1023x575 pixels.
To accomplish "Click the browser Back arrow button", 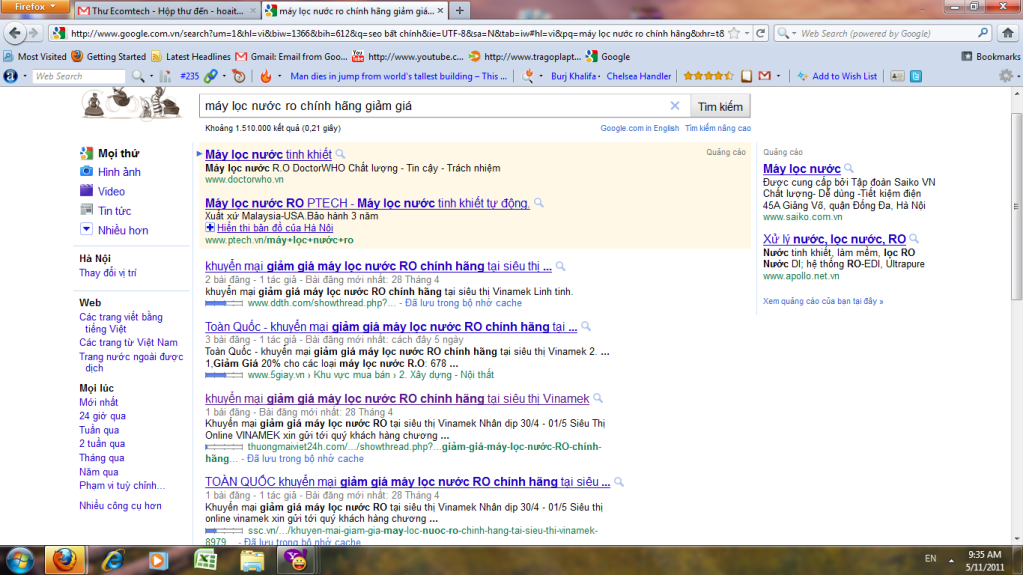I will point(15,33).
